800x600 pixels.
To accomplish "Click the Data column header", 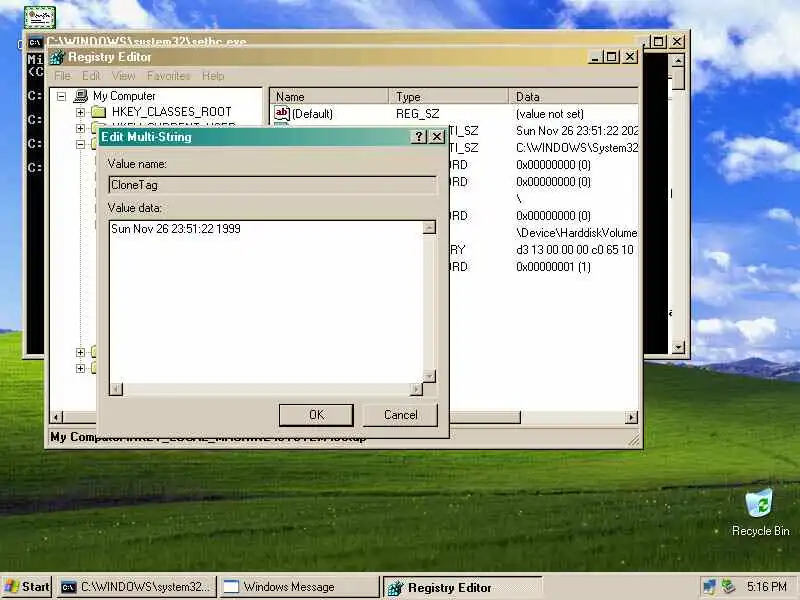I will pyautogui.click(x=574, y=96).
